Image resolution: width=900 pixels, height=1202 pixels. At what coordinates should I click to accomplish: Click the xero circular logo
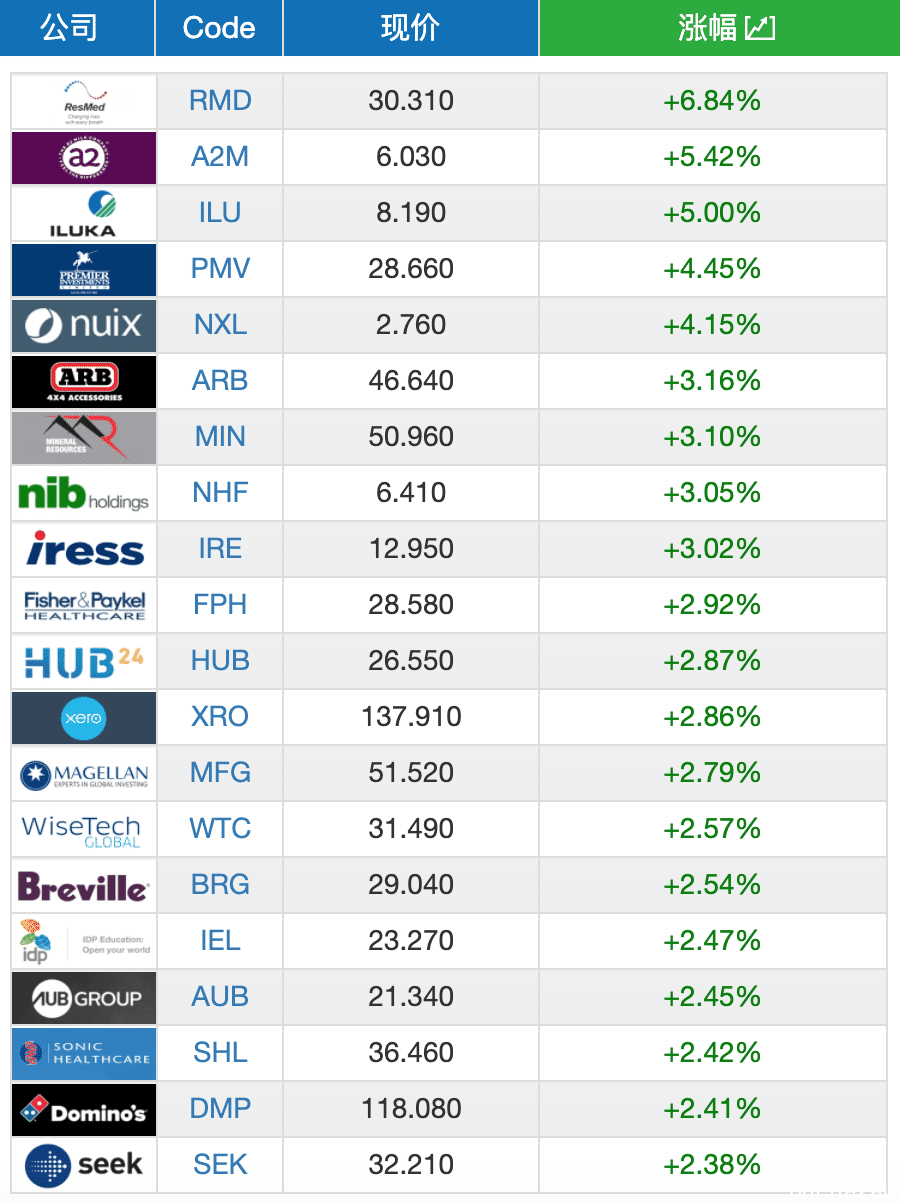pos(84,717)
